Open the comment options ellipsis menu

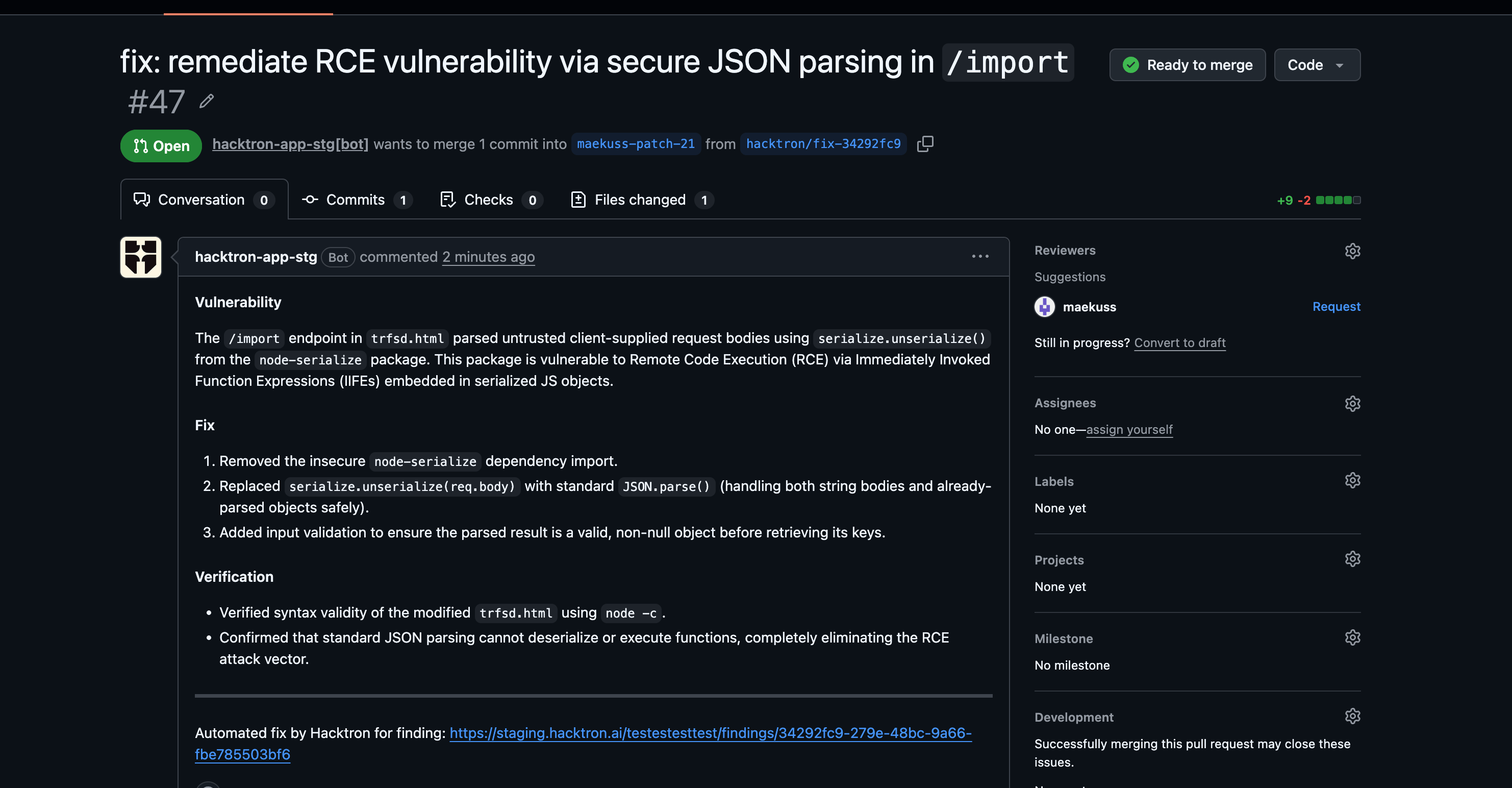[x=980, y=257]
